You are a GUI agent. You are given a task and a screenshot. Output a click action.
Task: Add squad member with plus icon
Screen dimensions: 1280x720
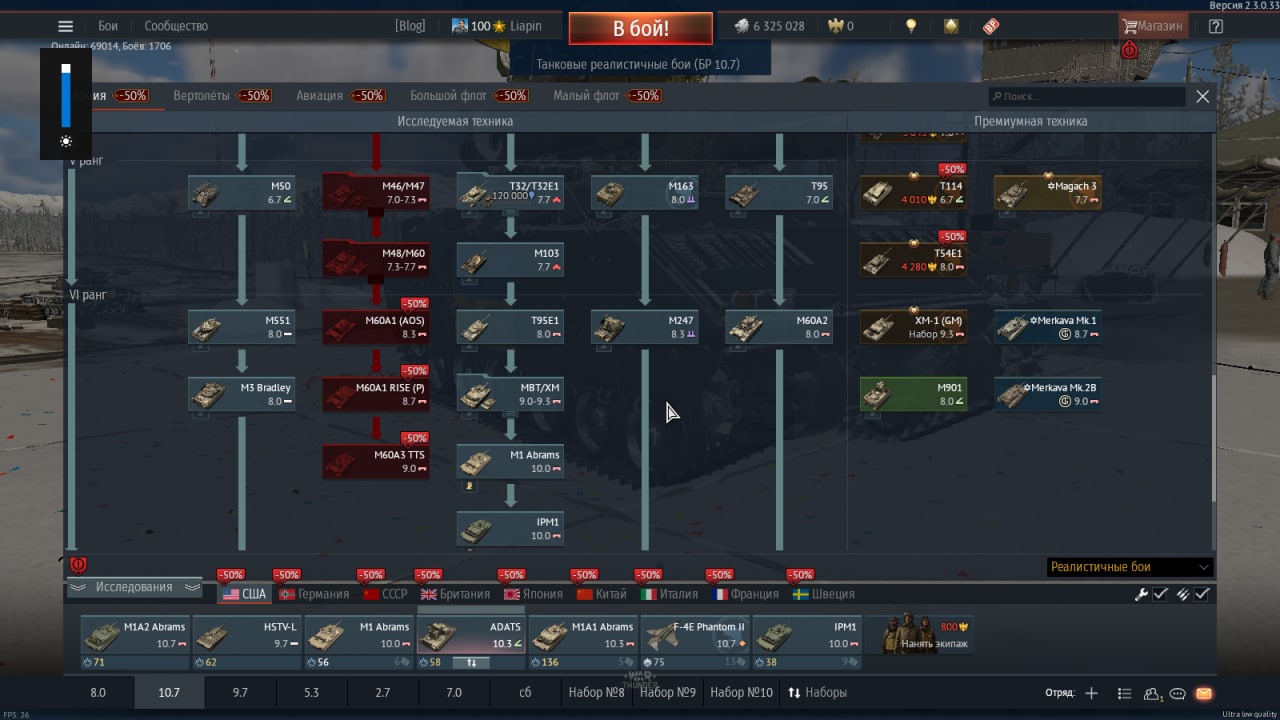point(1091,693)
